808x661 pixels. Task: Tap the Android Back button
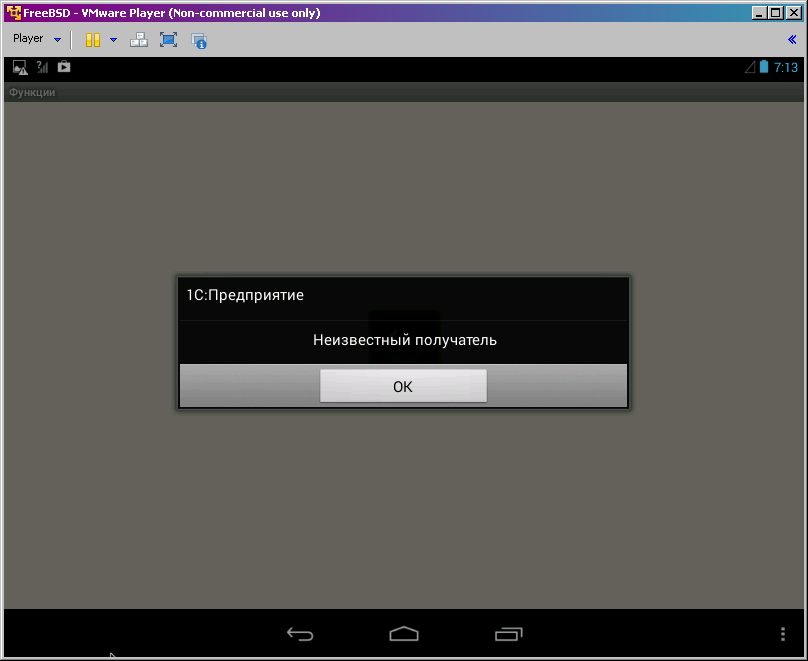click(300, 633)
